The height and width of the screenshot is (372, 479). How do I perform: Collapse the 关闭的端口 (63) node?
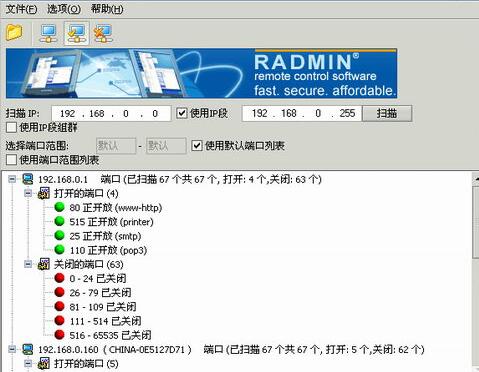tap(28, 264)
